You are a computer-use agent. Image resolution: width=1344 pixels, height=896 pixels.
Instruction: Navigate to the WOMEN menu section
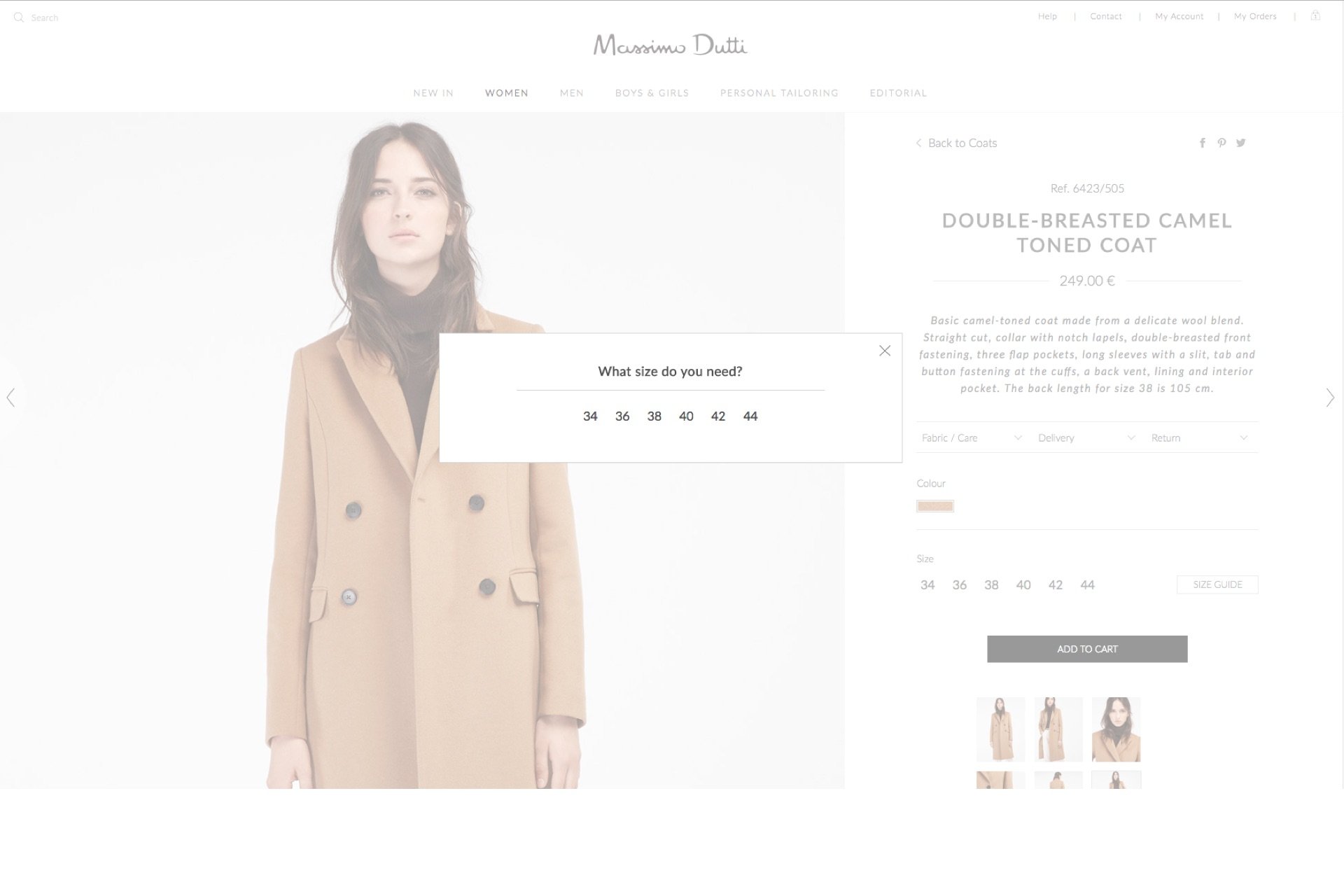506,92
